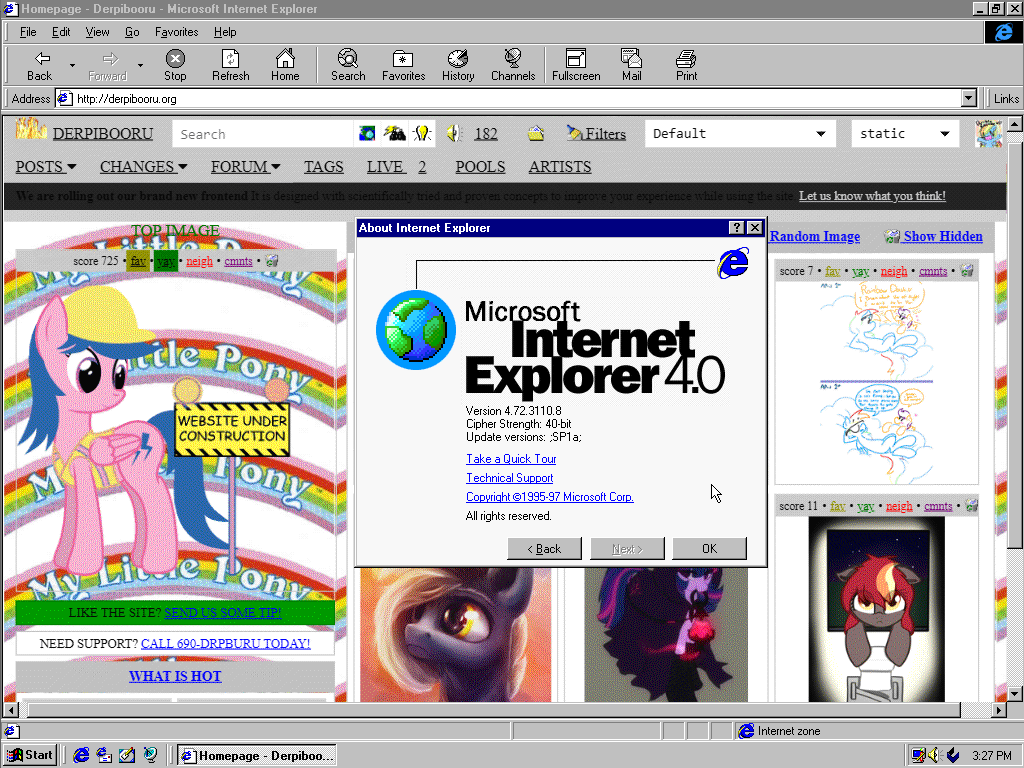Click the volume icon in system tray

point(935,756)
